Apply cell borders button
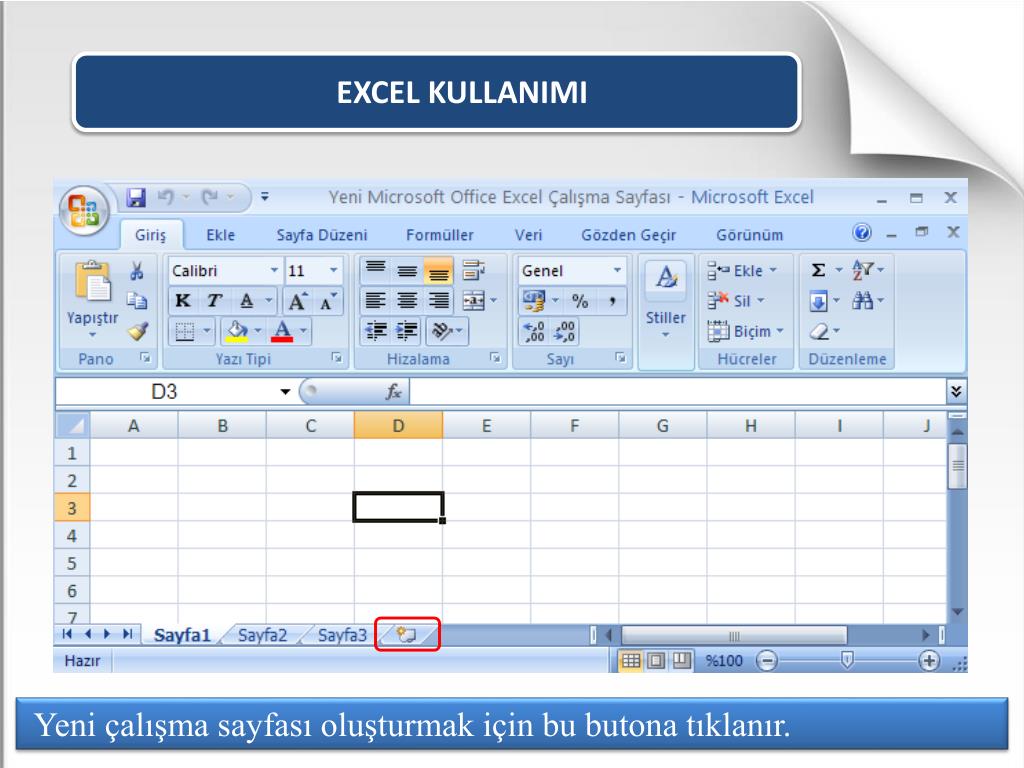 (x=185, y=332)
